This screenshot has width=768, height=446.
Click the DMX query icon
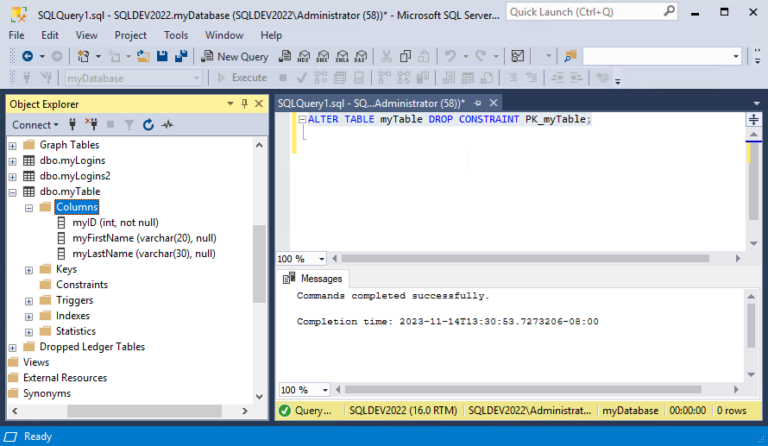(x=323, y=57)
